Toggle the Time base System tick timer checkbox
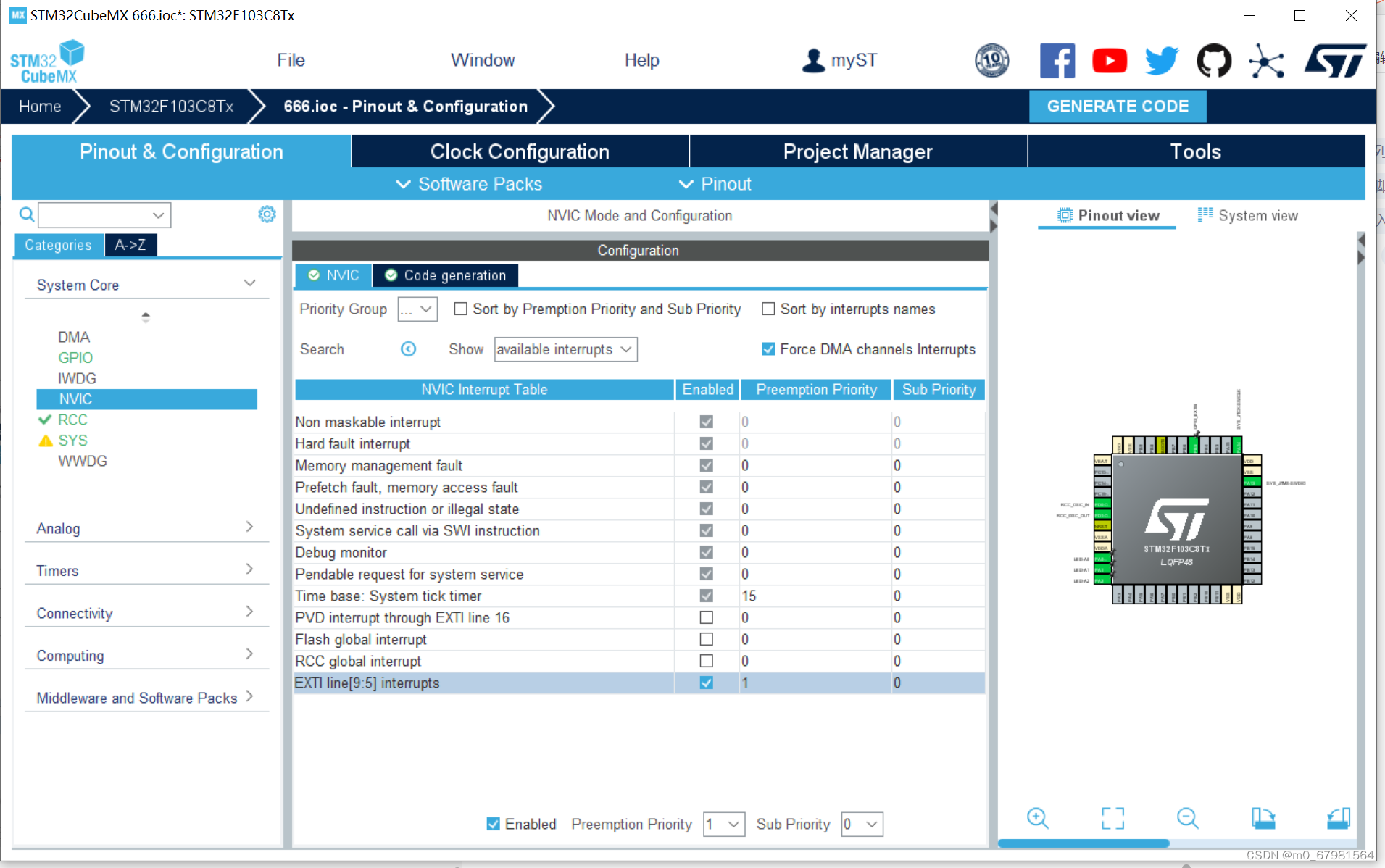 (x=706, y=596)
